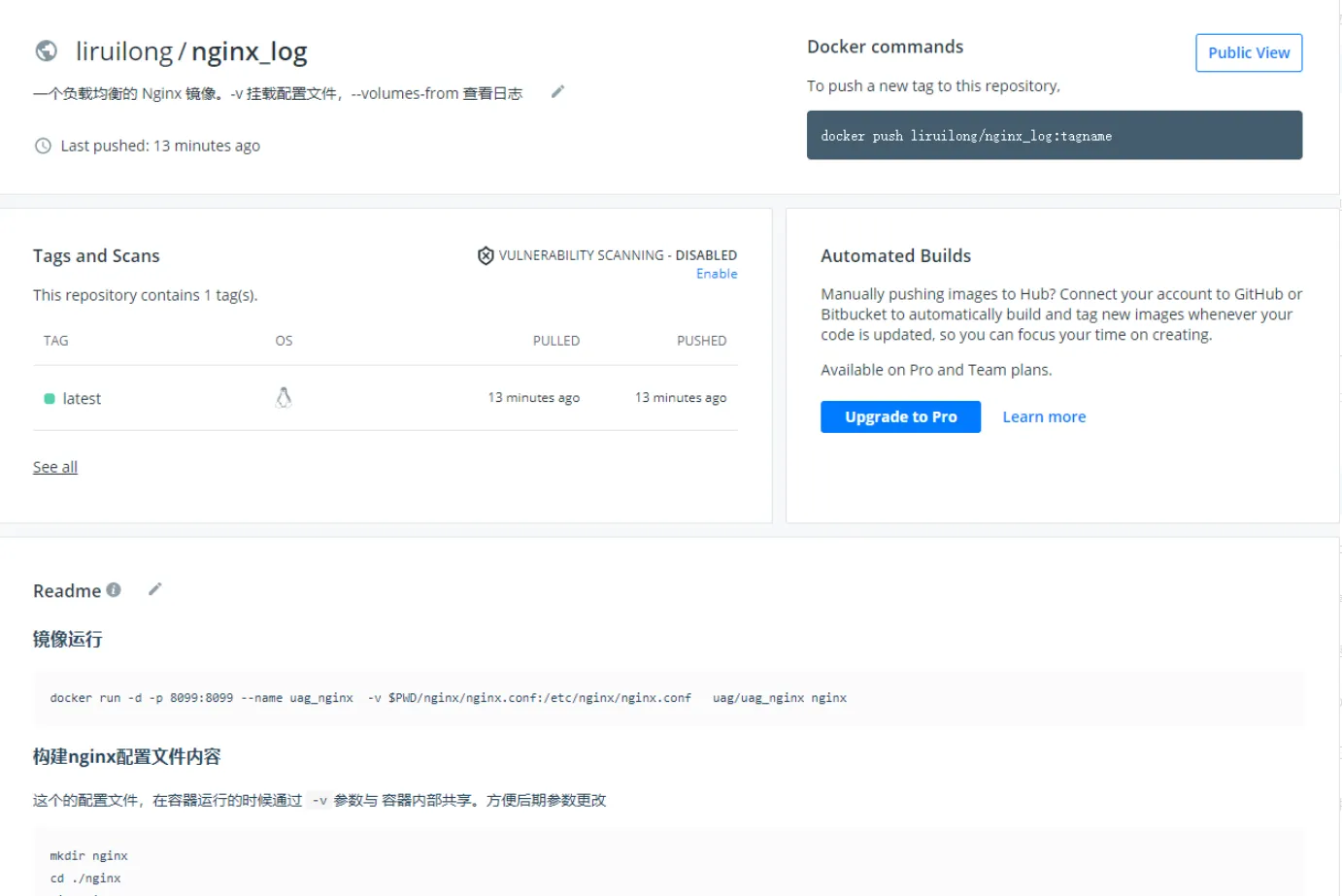Viewport: 1342px width, 896px height.
Task: Enable vulnerability scanning
Action: 717,274
